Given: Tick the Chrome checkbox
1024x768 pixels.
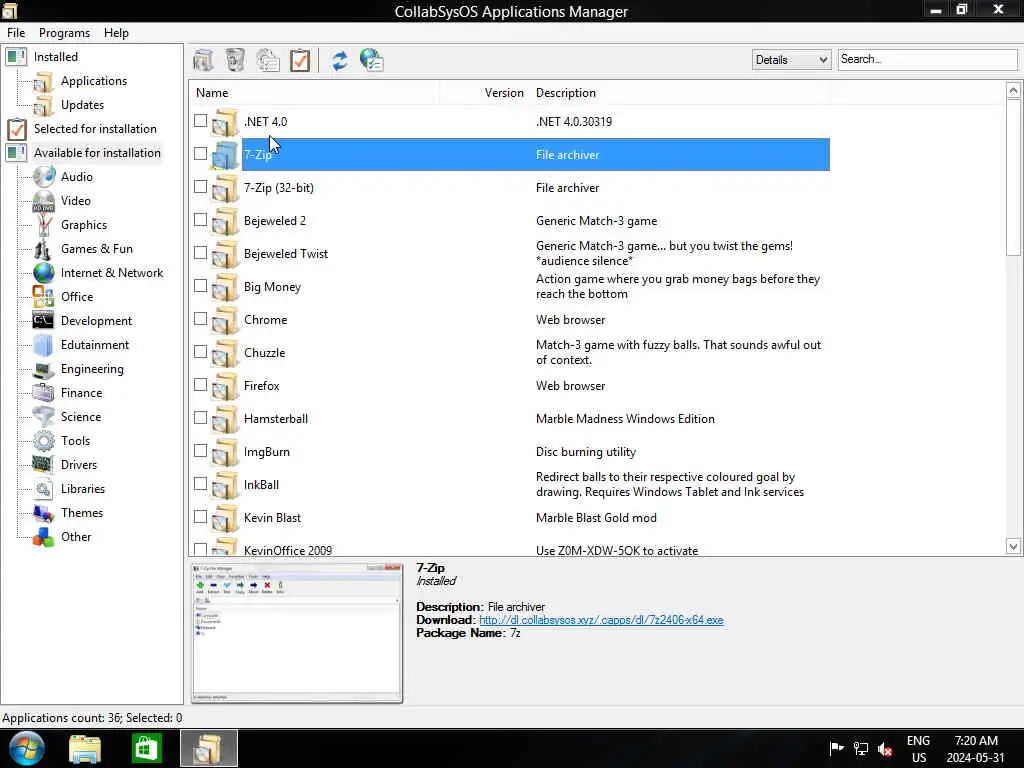Looking at the screenshot, I should 200,319.
